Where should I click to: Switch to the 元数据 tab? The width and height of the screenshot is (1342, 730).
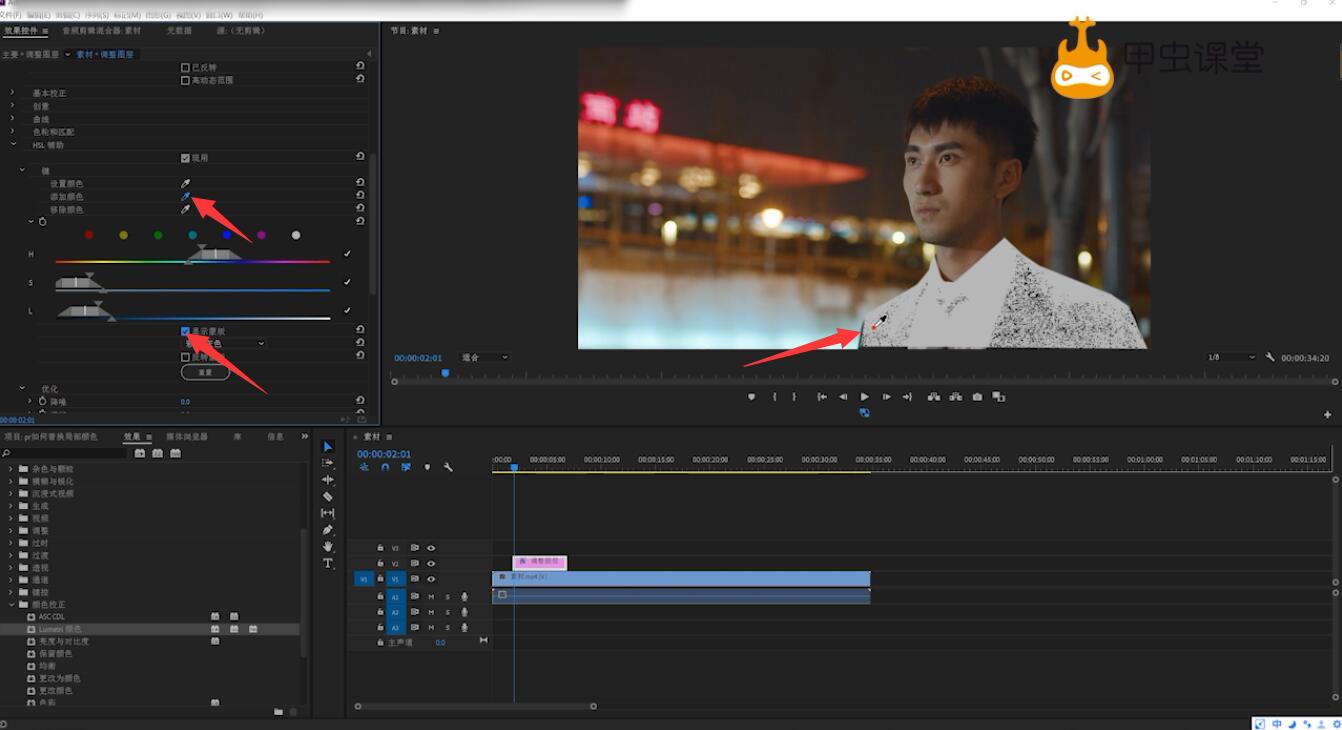coord(179,31)
